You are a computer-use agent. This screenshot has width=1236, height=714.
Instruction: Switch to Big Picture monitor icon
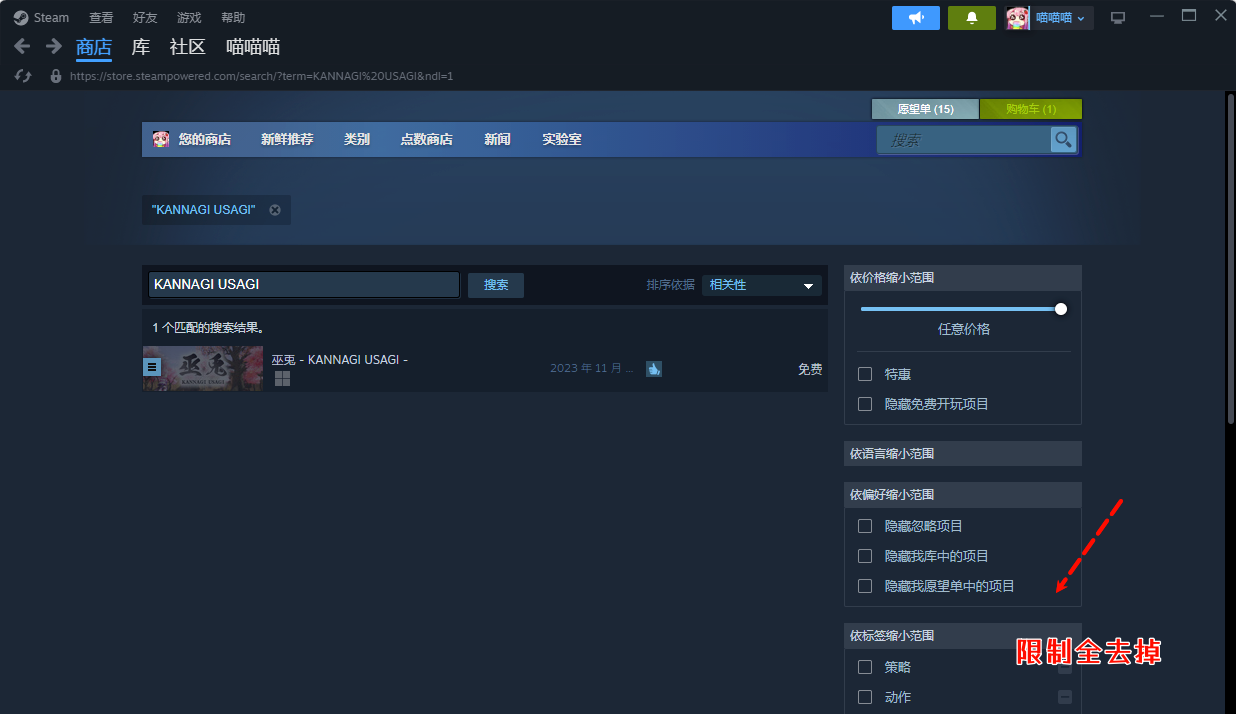(1118, 18)
